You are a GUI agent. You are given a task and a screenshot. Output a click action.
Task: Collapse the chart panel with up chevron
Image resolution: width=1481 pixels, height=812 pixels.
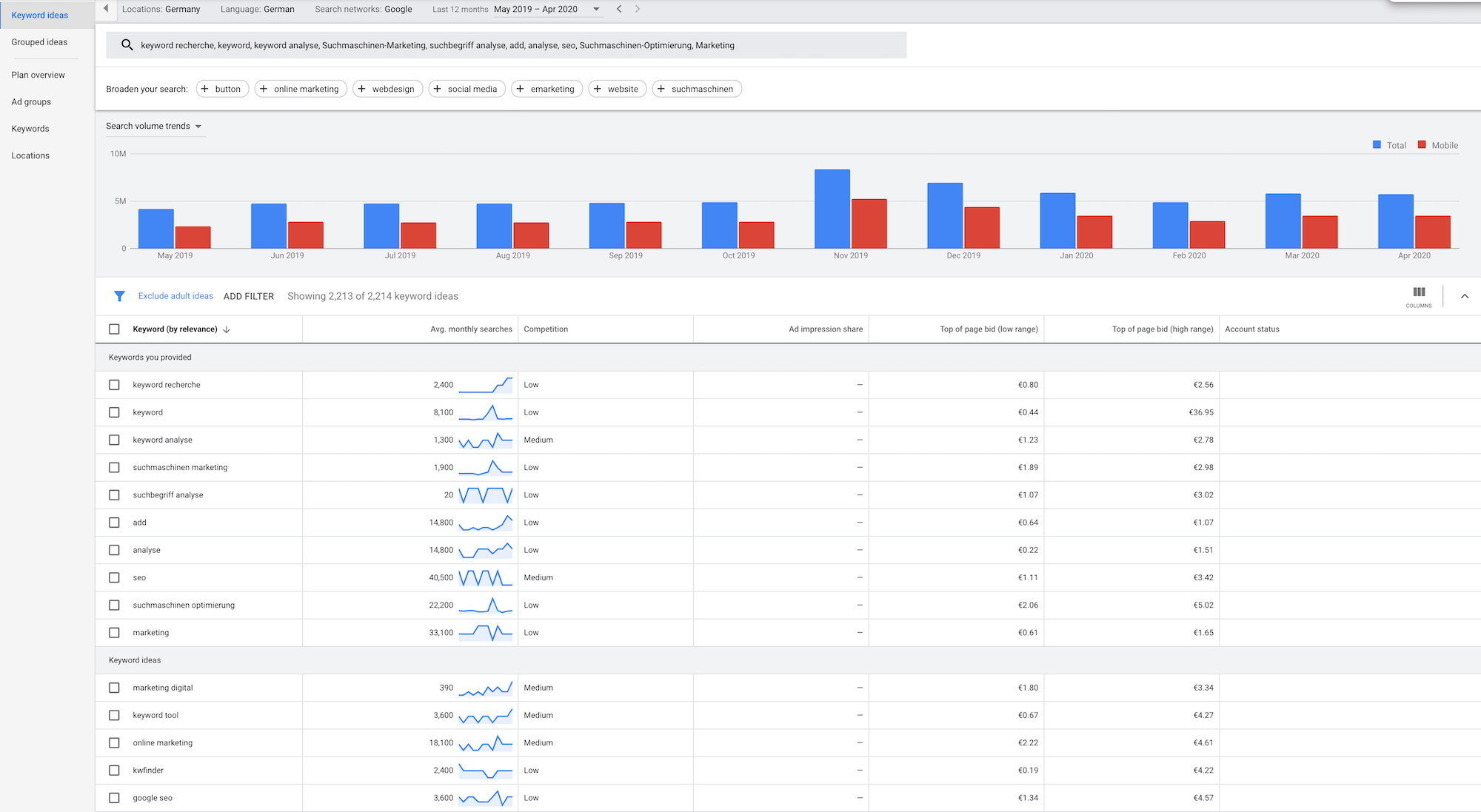pos(1464,296)
